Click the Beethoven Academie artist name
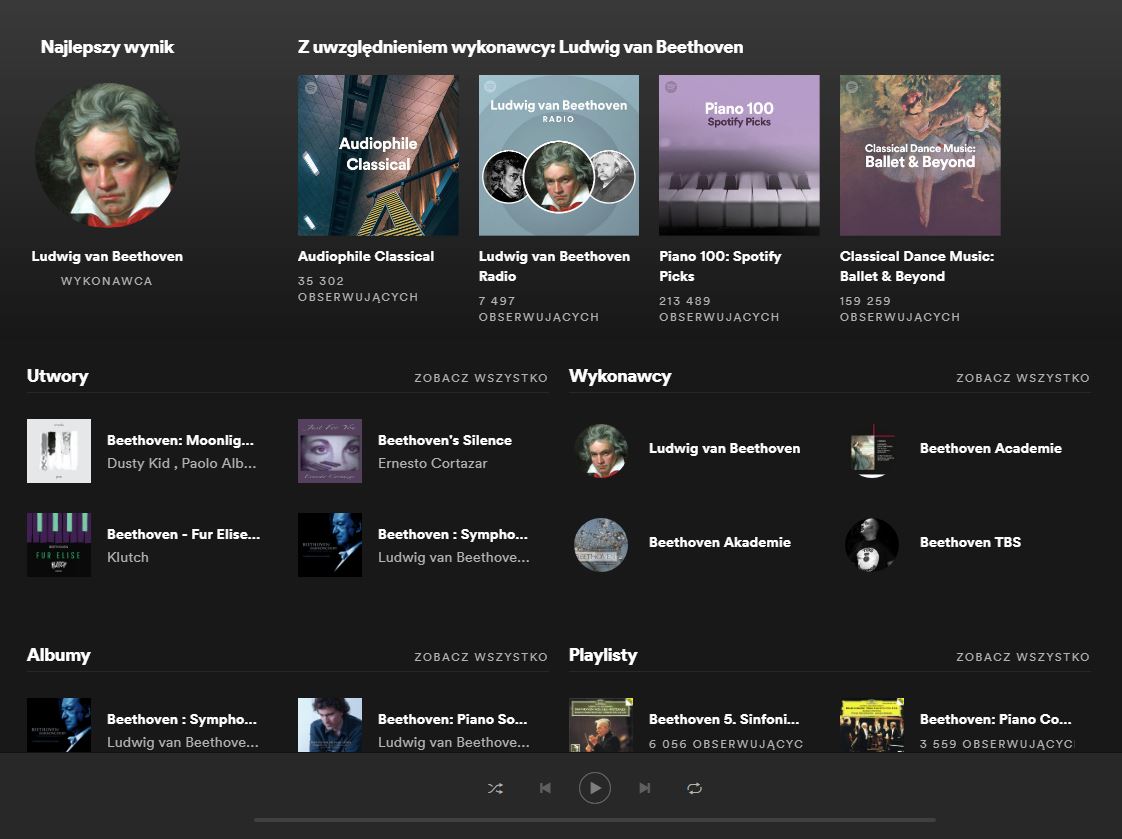The height and width of the screenshot is (839, 1122). 991,448
